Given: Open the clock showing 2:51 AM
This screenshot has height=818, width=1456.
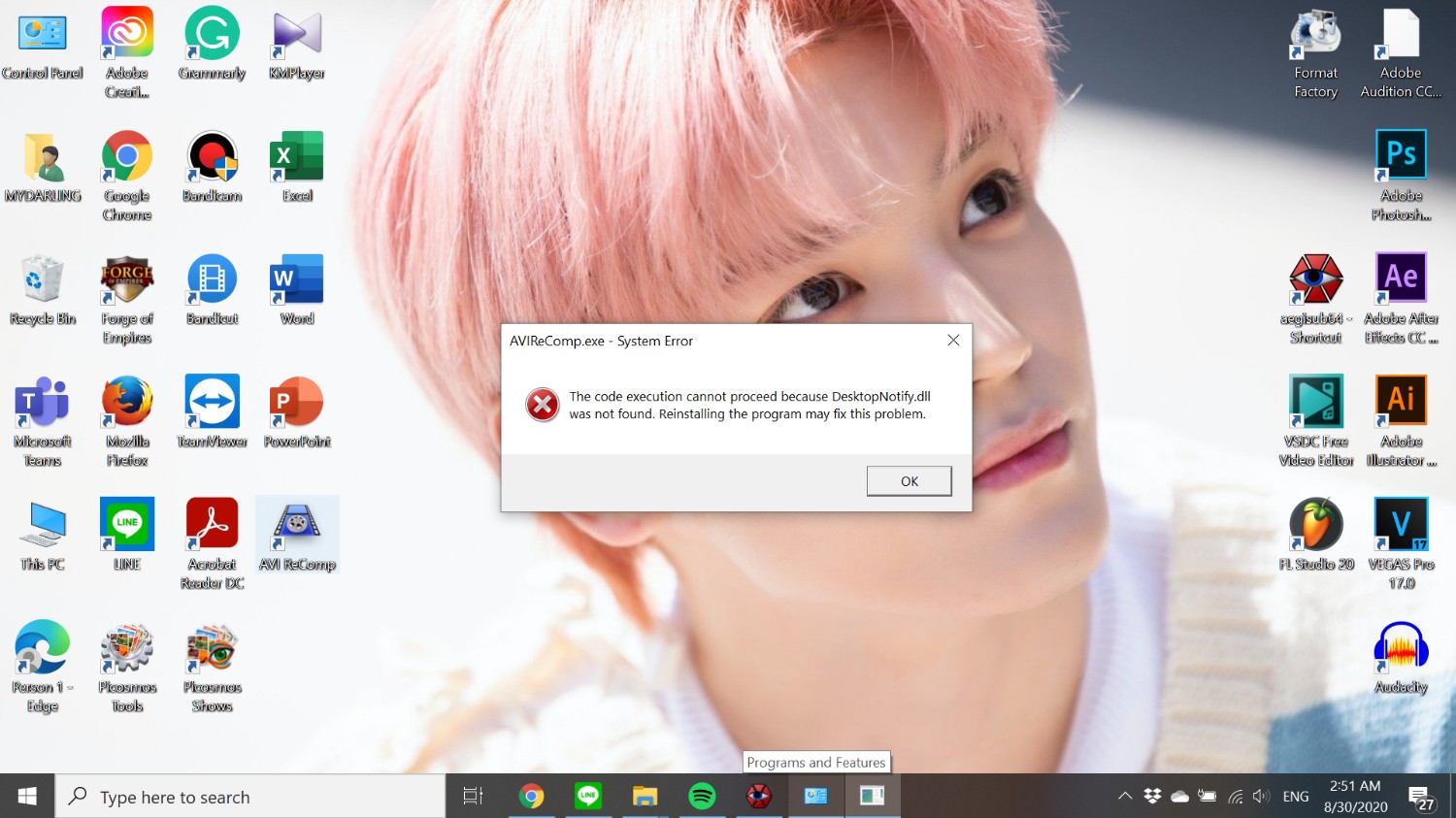Looking at the screenshot, I should point(1355,796).
